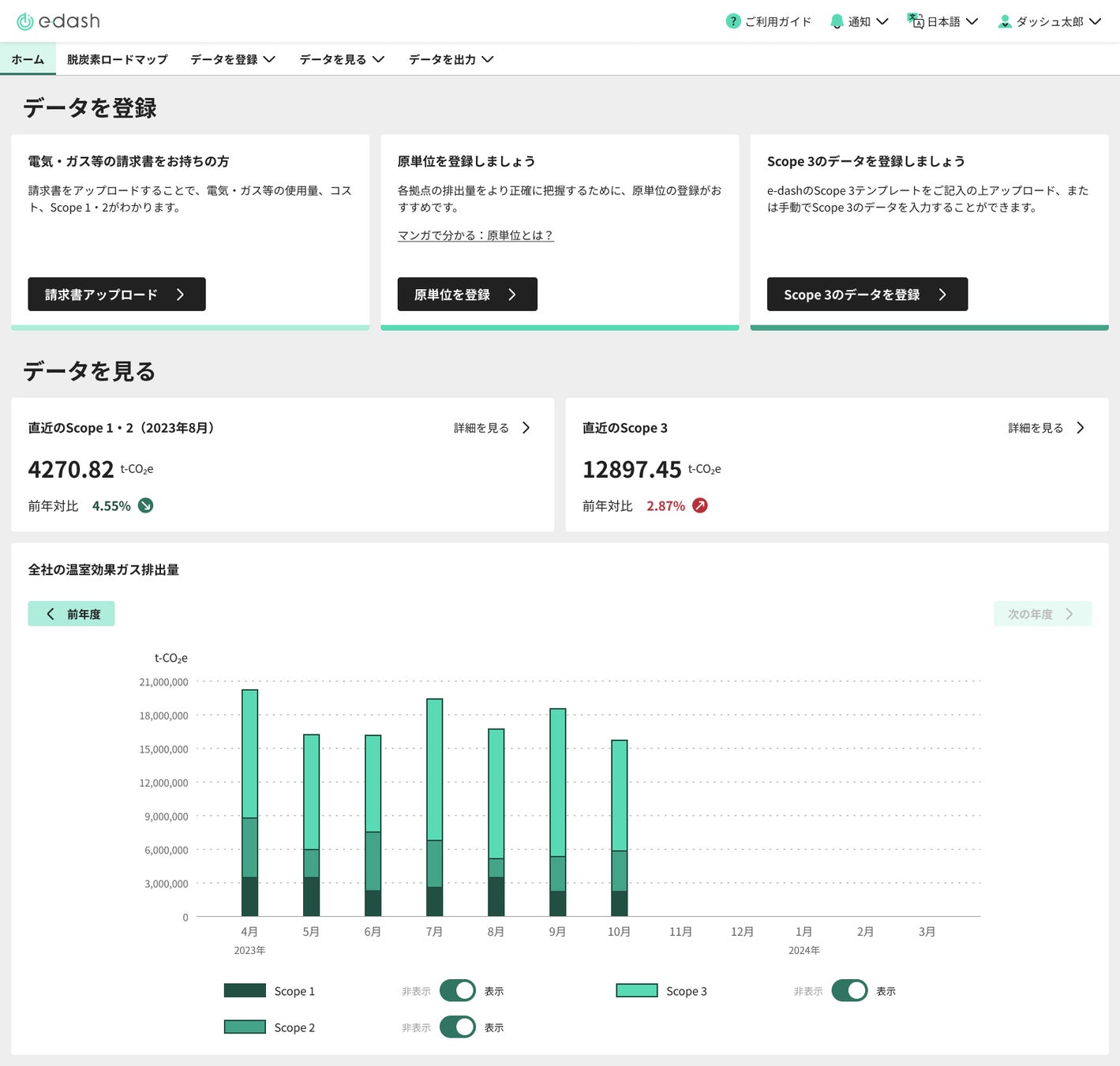Click the disabled 次の年度 button
Viewport: 1120px width, 1066px height.
coord(1043,614)
